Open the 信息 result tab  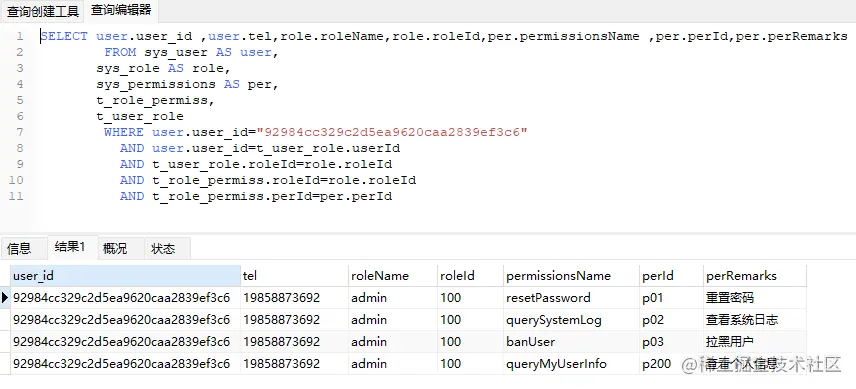[20, 248]
